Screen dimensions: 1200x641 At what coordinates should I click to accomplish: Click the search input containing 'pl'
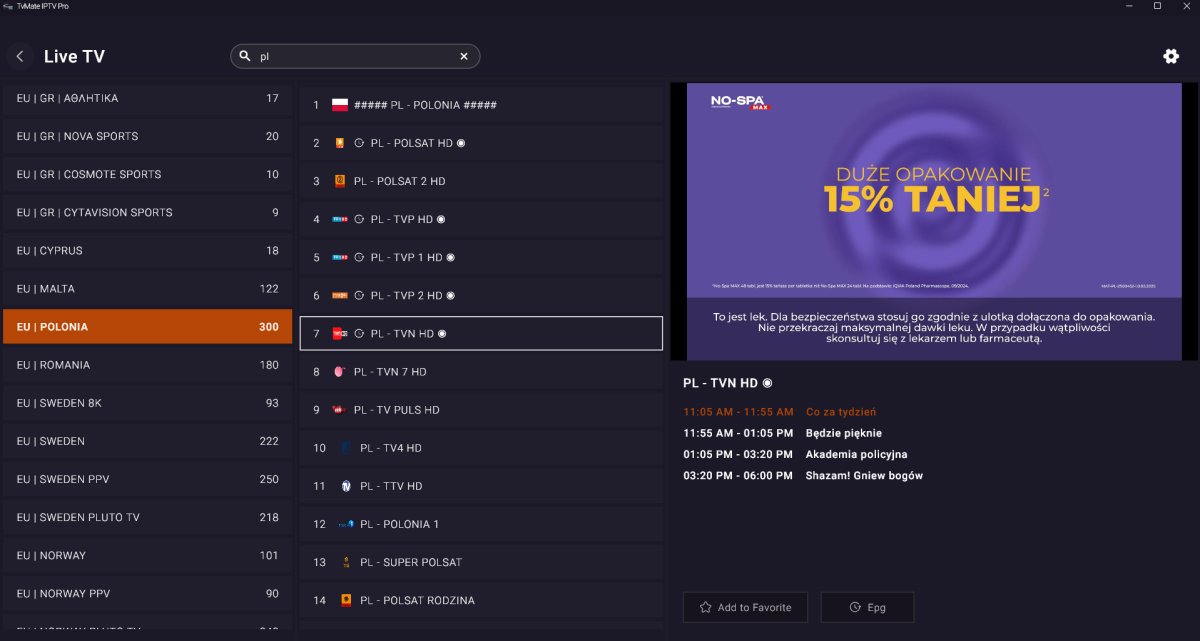click(x=355, y=57)
